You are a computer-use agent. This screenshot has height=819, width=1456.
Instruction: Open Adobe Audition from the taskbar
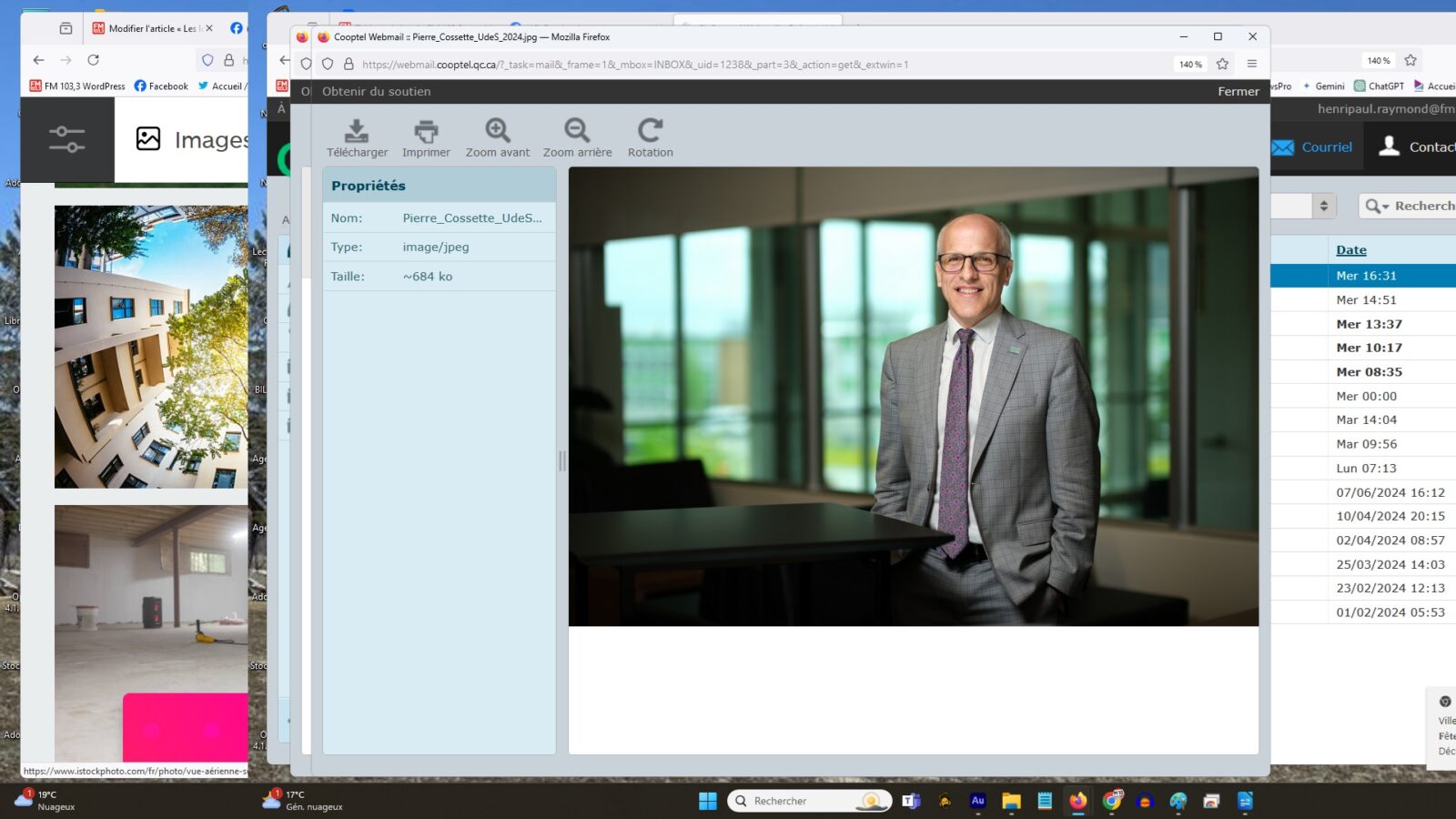(x=978, y=801)
